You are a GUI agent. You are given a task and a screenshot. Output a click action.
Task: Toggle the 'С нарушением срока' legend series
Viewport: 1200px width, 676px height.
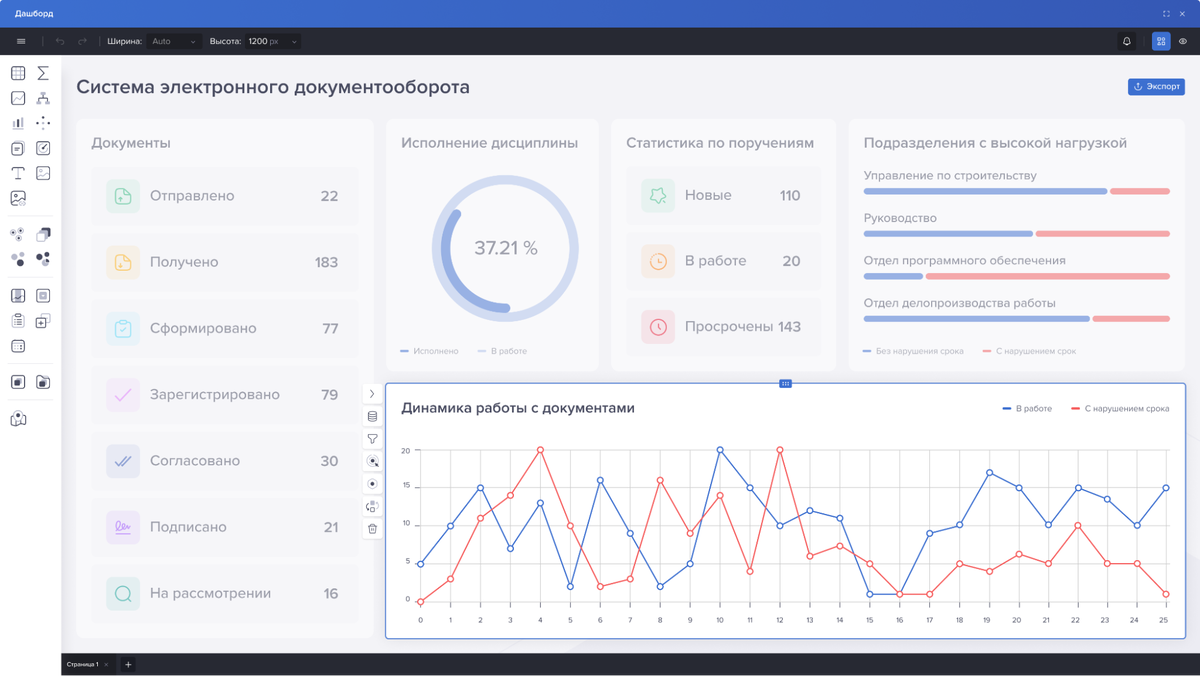[x=1120, y=409]
